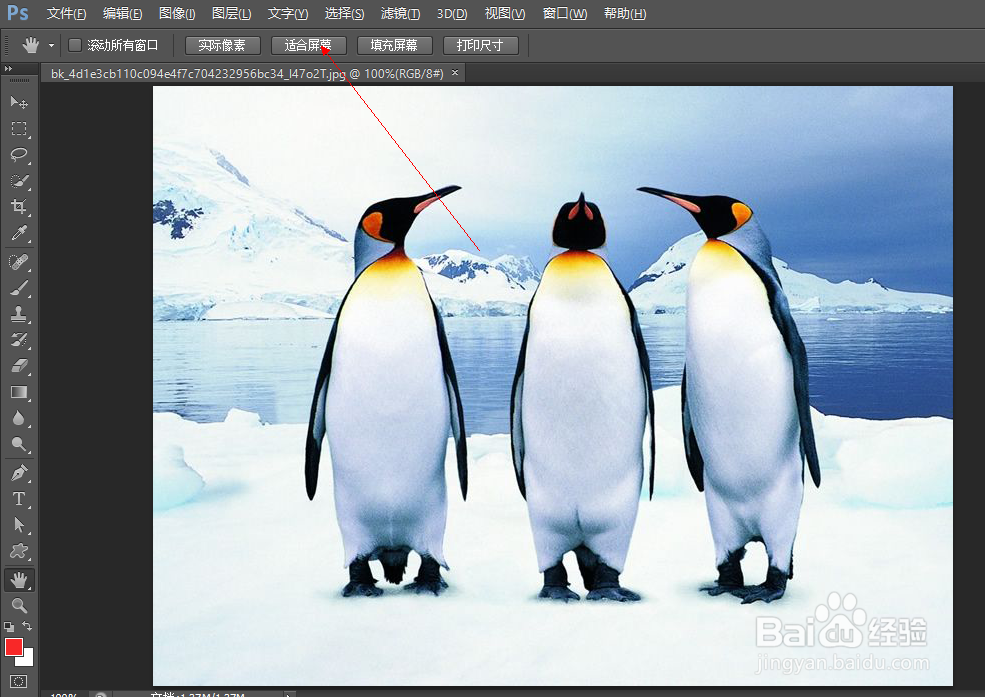Select the Clone Stamp tool

point(19,313)
